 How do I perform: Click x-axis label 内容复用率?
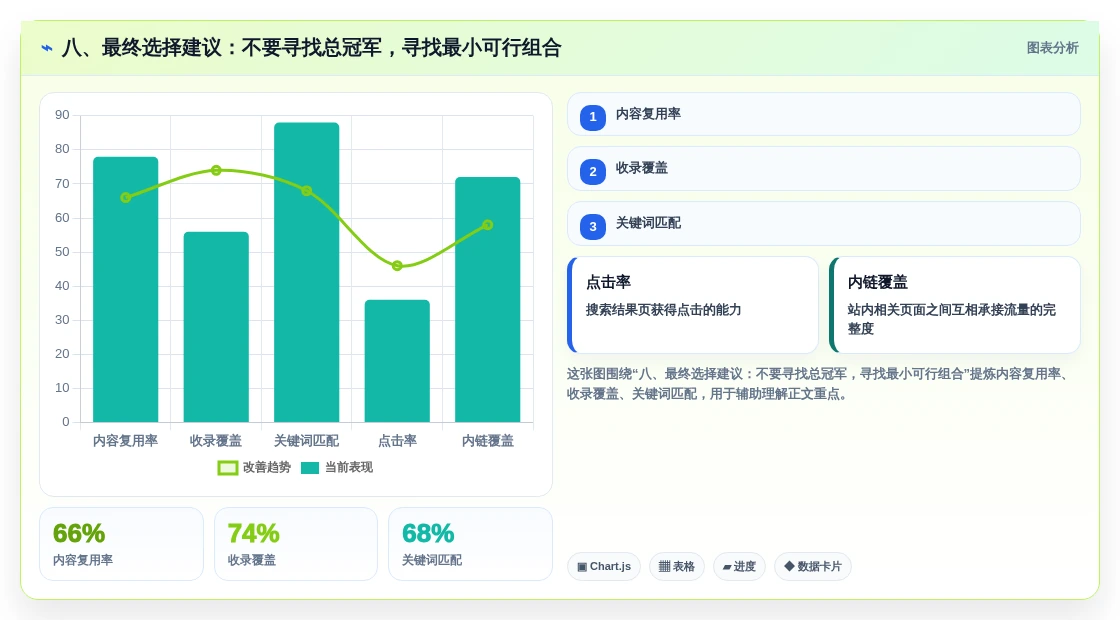point(126,441)
